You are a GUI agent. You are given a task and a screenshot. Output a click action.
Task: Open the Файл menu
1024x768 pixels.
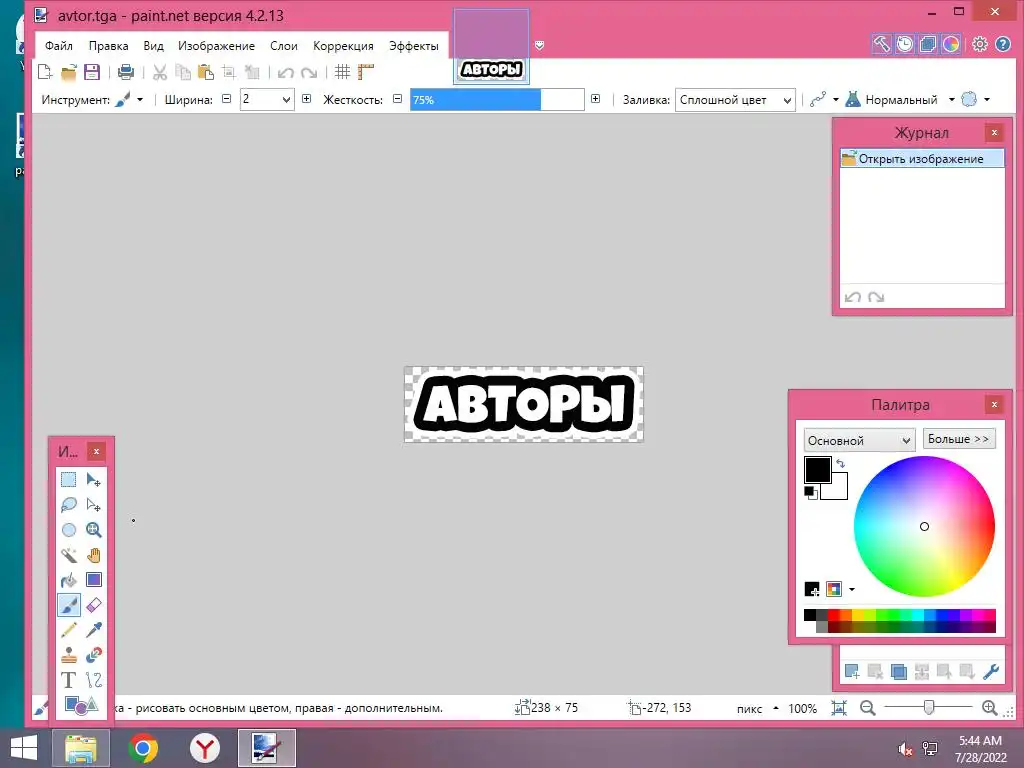(59, 46)
